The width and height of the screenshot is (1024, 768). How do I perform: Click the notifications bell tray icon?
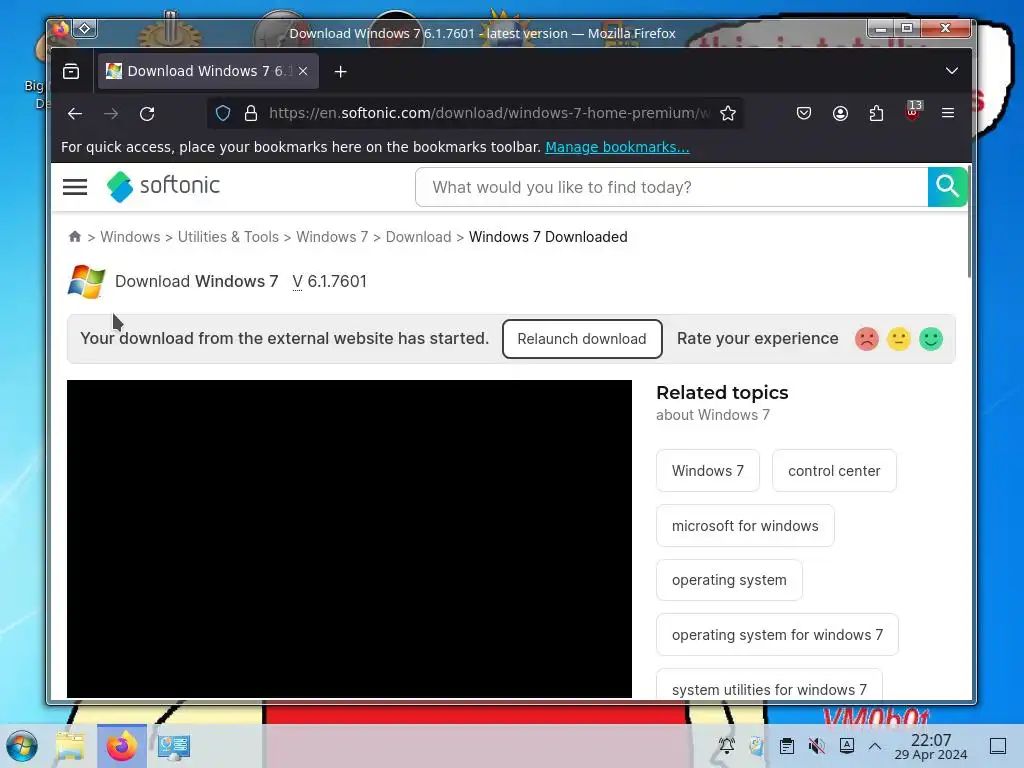tap(726, 745)
